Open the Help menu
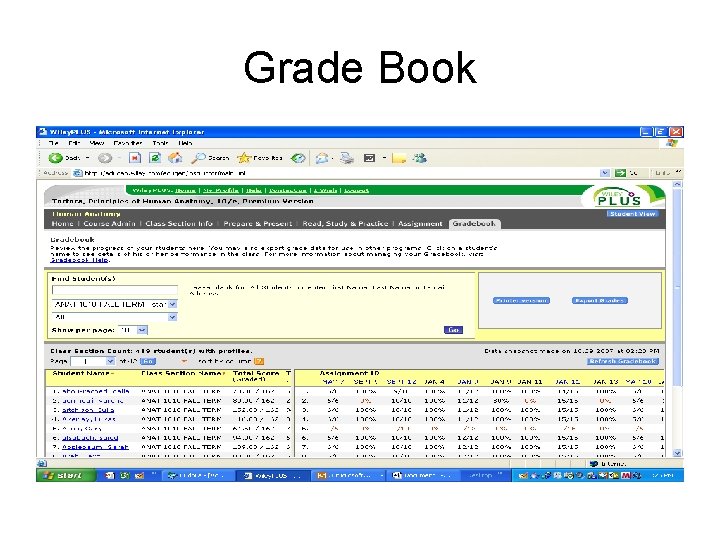Screen dimensions: 720x540 click(185, 143)
